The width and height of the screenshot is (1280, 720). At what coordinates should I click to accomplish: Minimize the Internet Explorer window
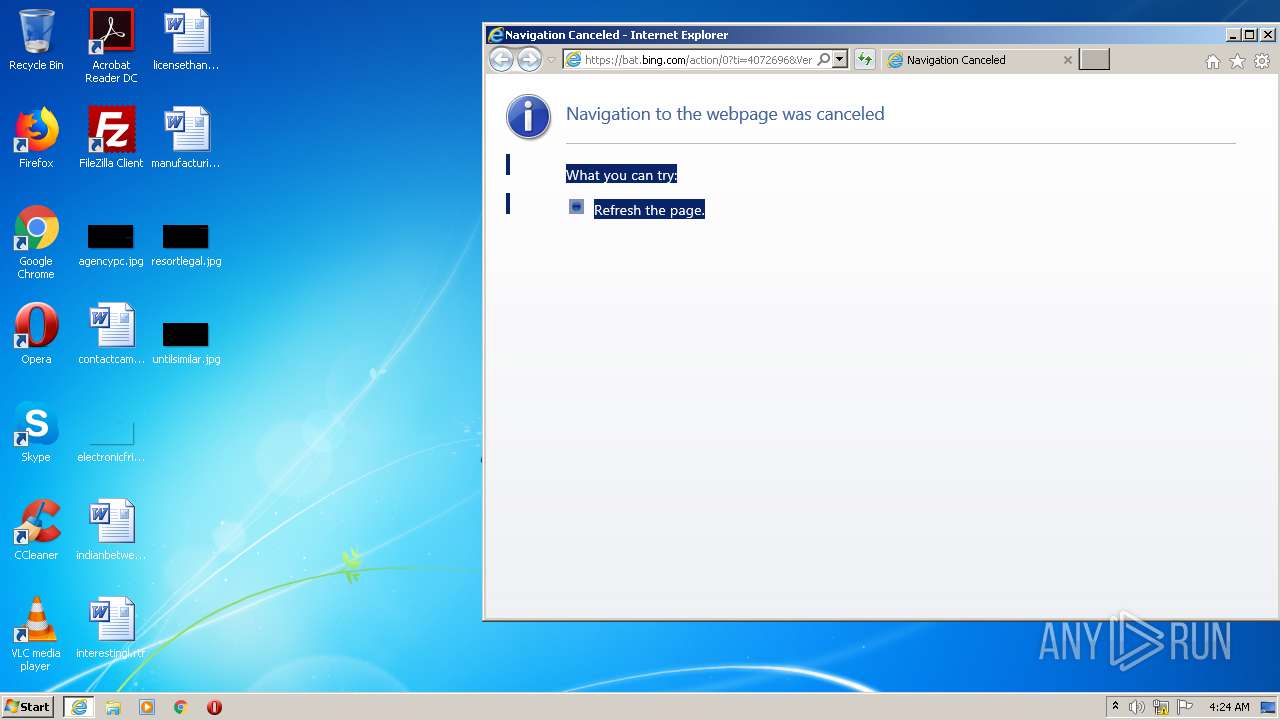1233,35
